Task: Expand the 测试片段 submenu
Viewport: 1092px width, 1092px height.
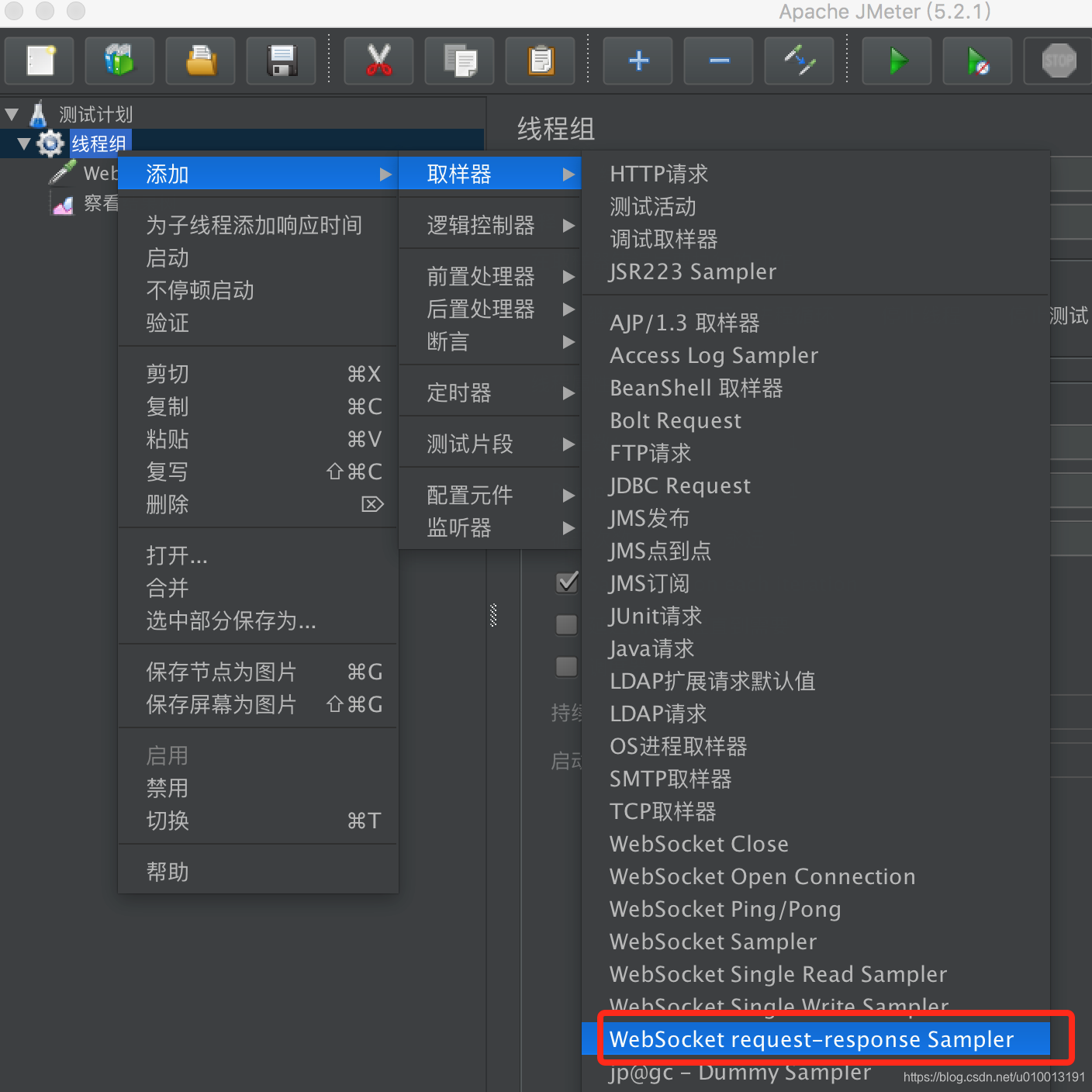Action: pyautogui.click(x=489, y=444)
